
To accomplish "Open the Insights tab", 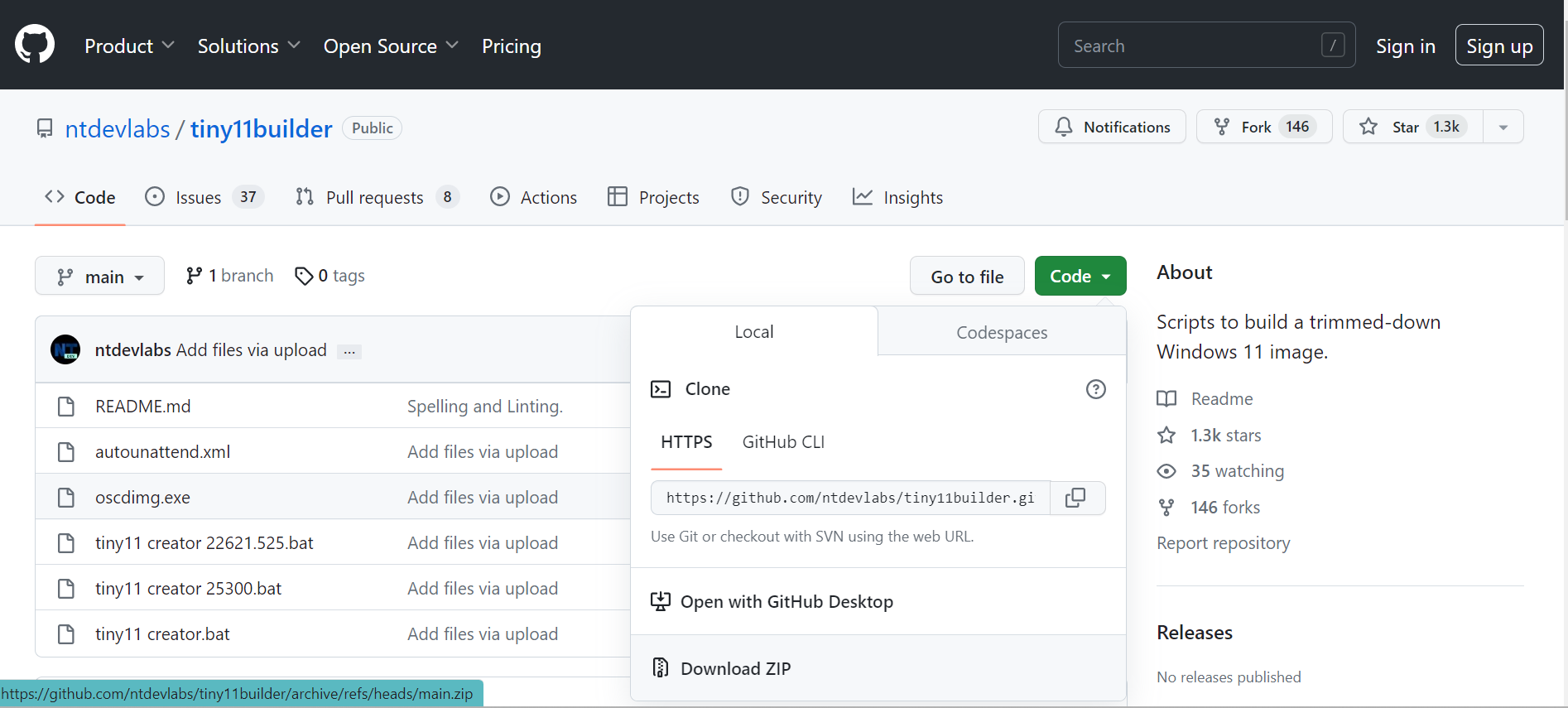I will tap(898, 197).
